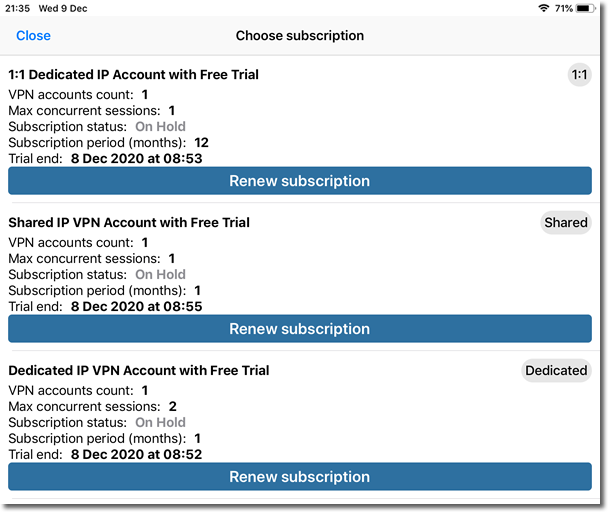This screenshot has width=608, height=512.
Task: Tap trial end date 8 Dec 2020 08:52
Action: pyautogui.click(x=137, y=454)
